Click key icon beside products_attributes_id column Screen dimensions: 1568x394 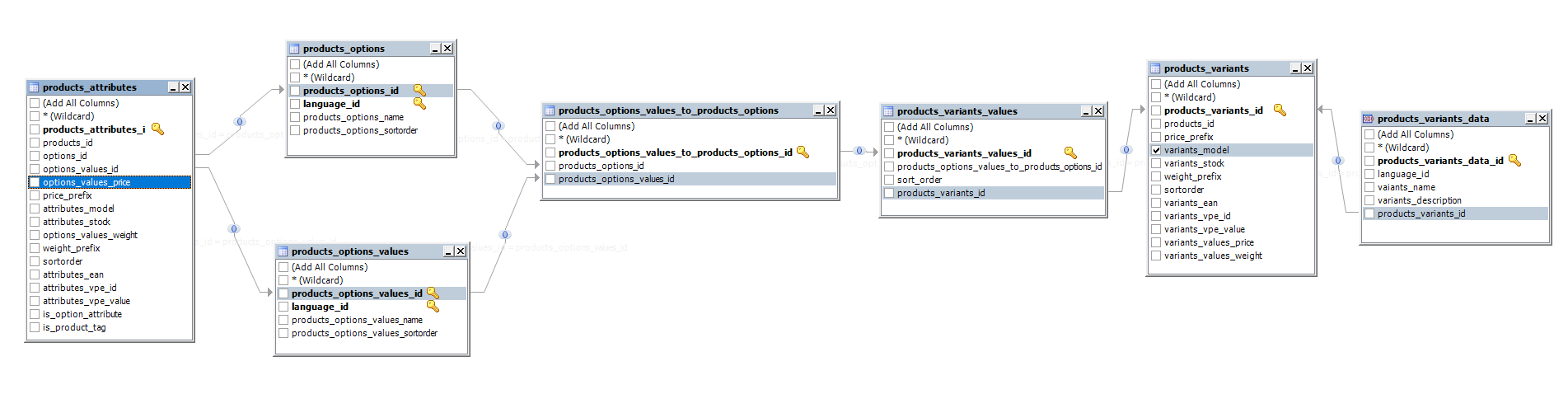click(x=157, y=129)
